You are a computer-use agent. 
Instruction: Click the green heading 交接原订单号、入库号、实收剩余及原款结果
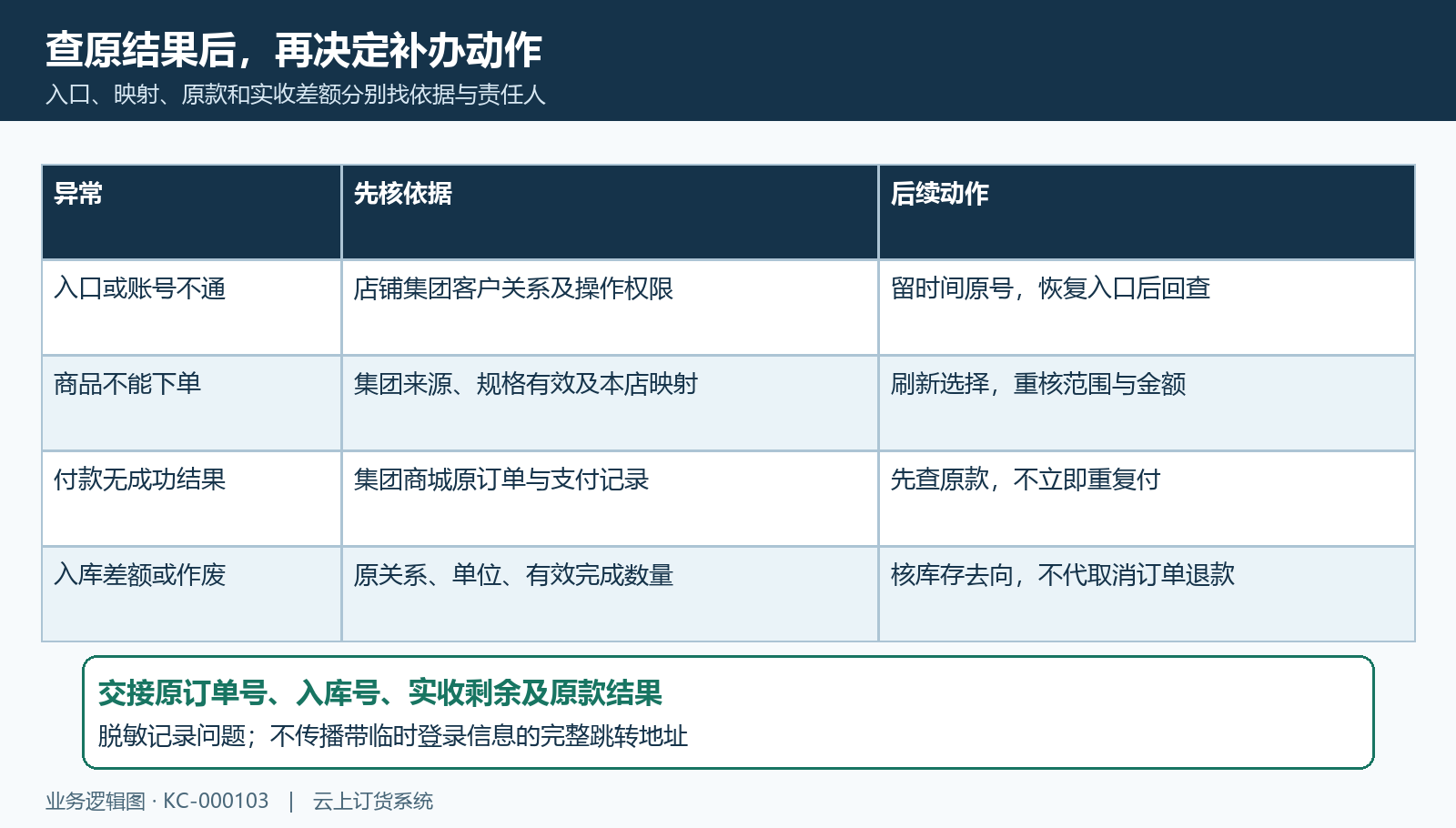(380, 693)
